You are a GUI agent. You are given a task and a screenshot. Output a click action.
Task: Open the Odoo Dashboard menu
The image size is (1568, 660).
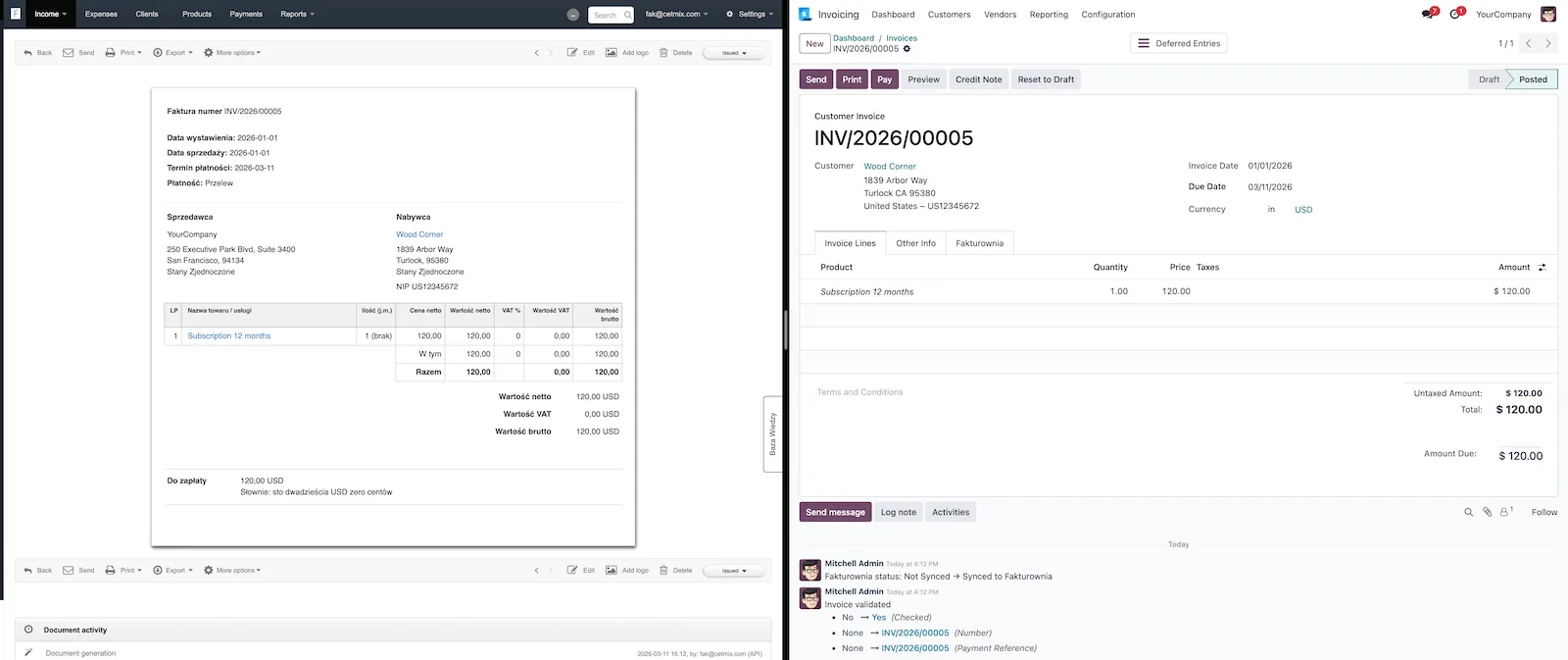[893, 15]
